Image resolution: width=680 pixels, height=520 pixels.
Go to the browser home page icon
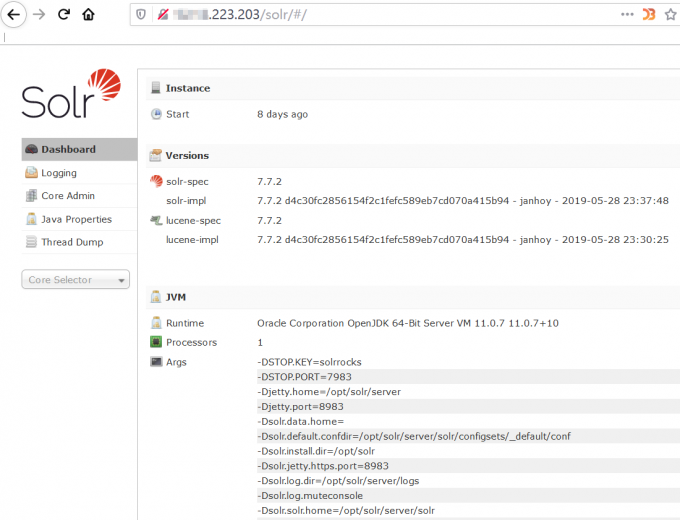pyautogui.click(x=88, y=14)
